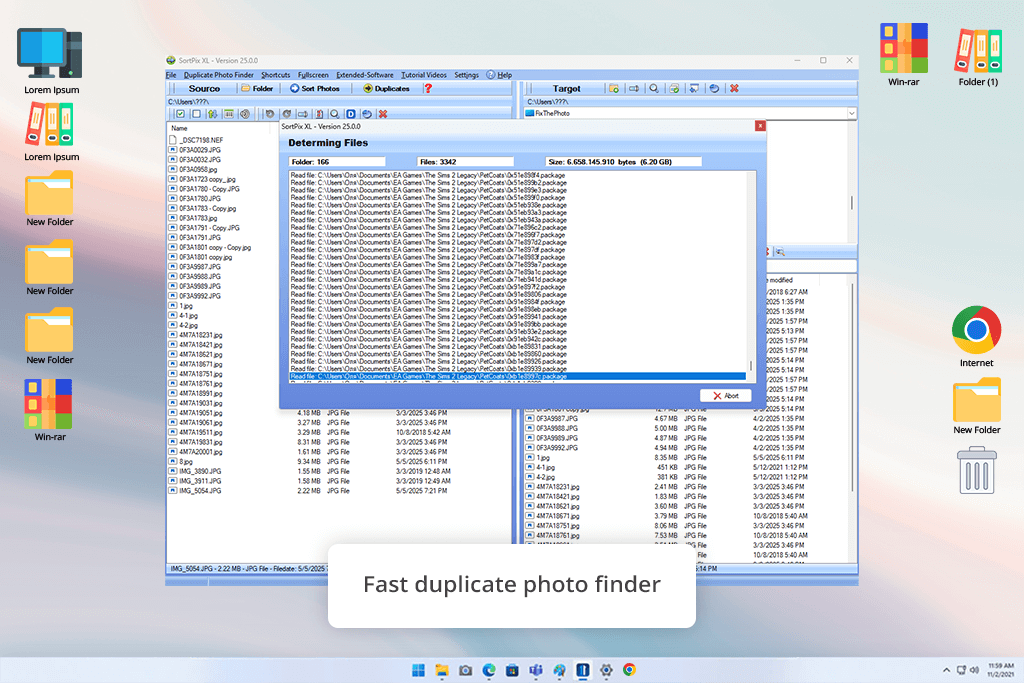Open File Explorer from the taskbar
This screenshot has height=683, width=1024.
tap(442, 670)
